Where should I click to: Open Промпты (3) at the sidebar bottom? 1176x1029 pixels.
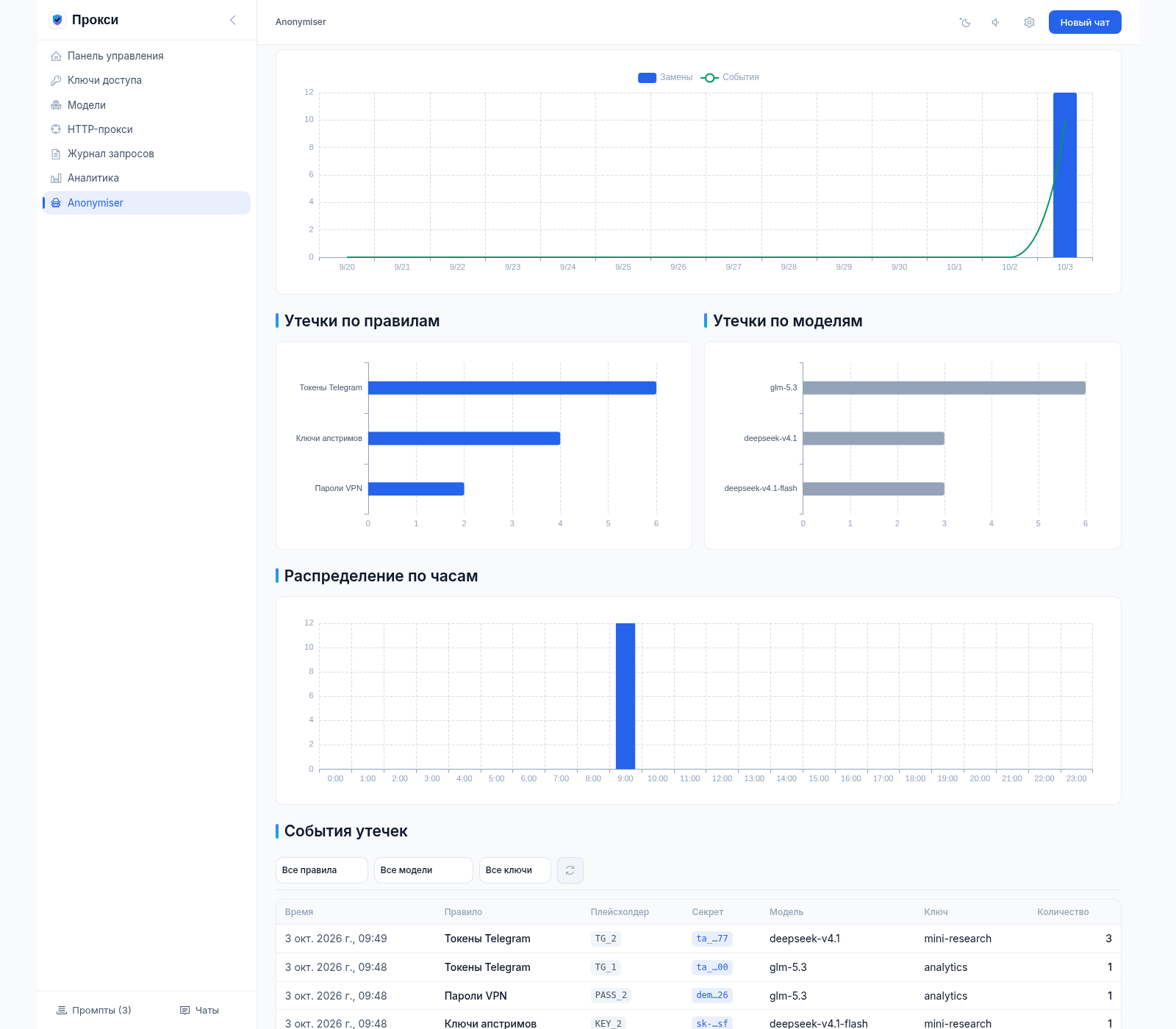pos(94,1010)
